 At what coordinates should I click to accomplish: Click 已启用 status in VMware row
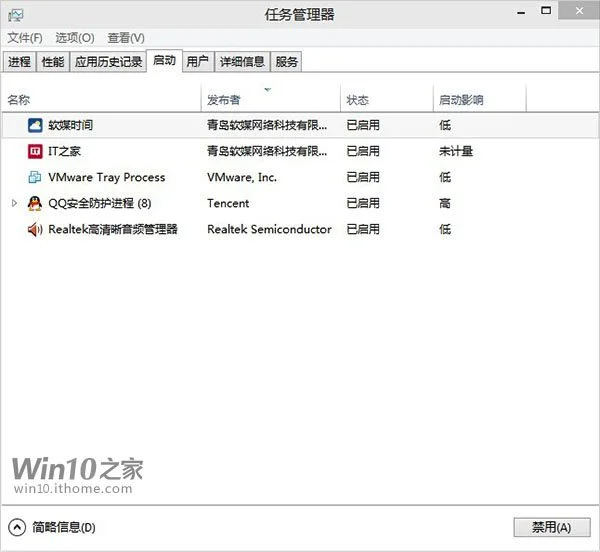(363, 177)
